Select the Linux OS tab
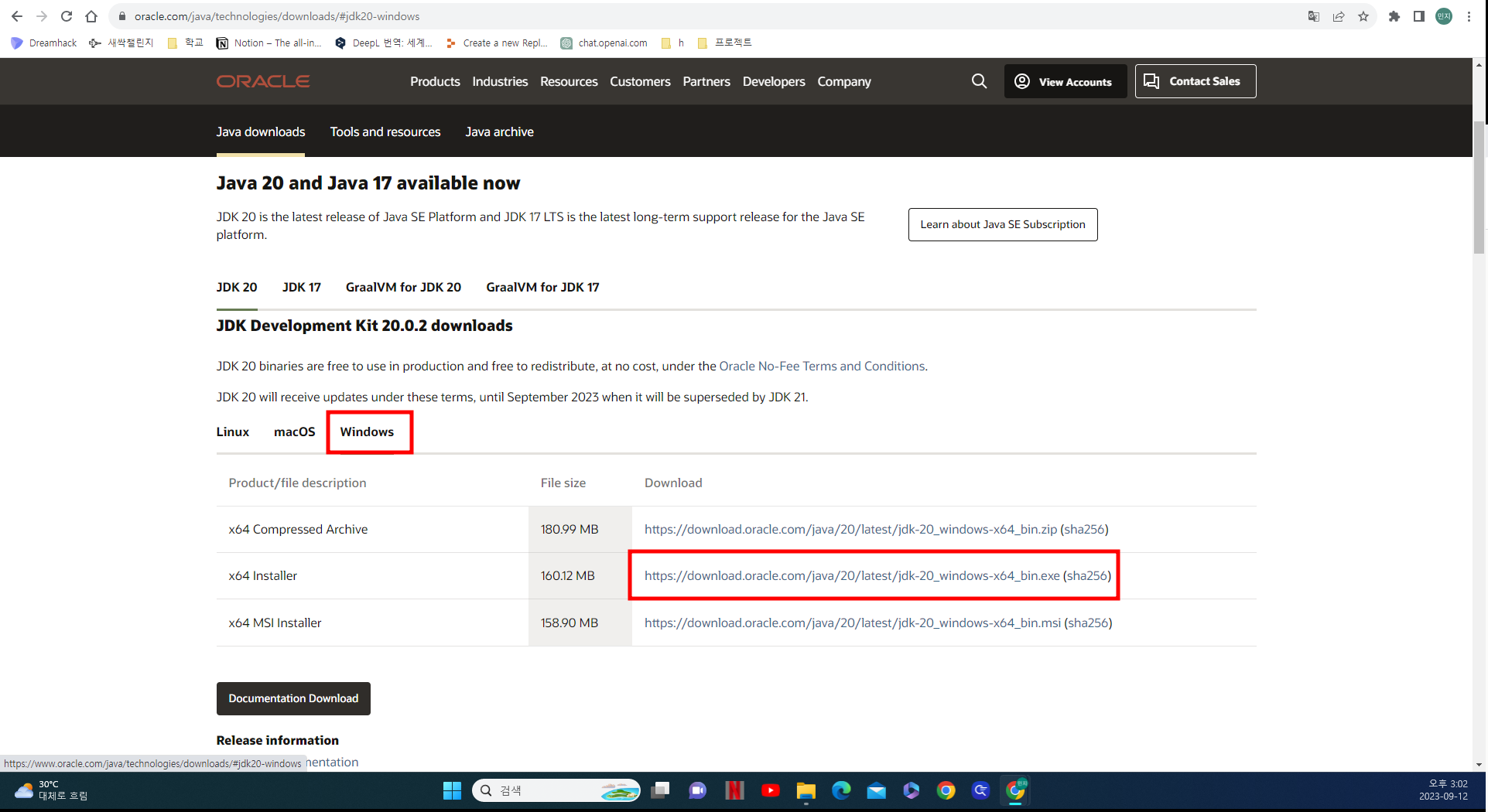Viewport: 1488px width, 812px height. click(233, 432)
